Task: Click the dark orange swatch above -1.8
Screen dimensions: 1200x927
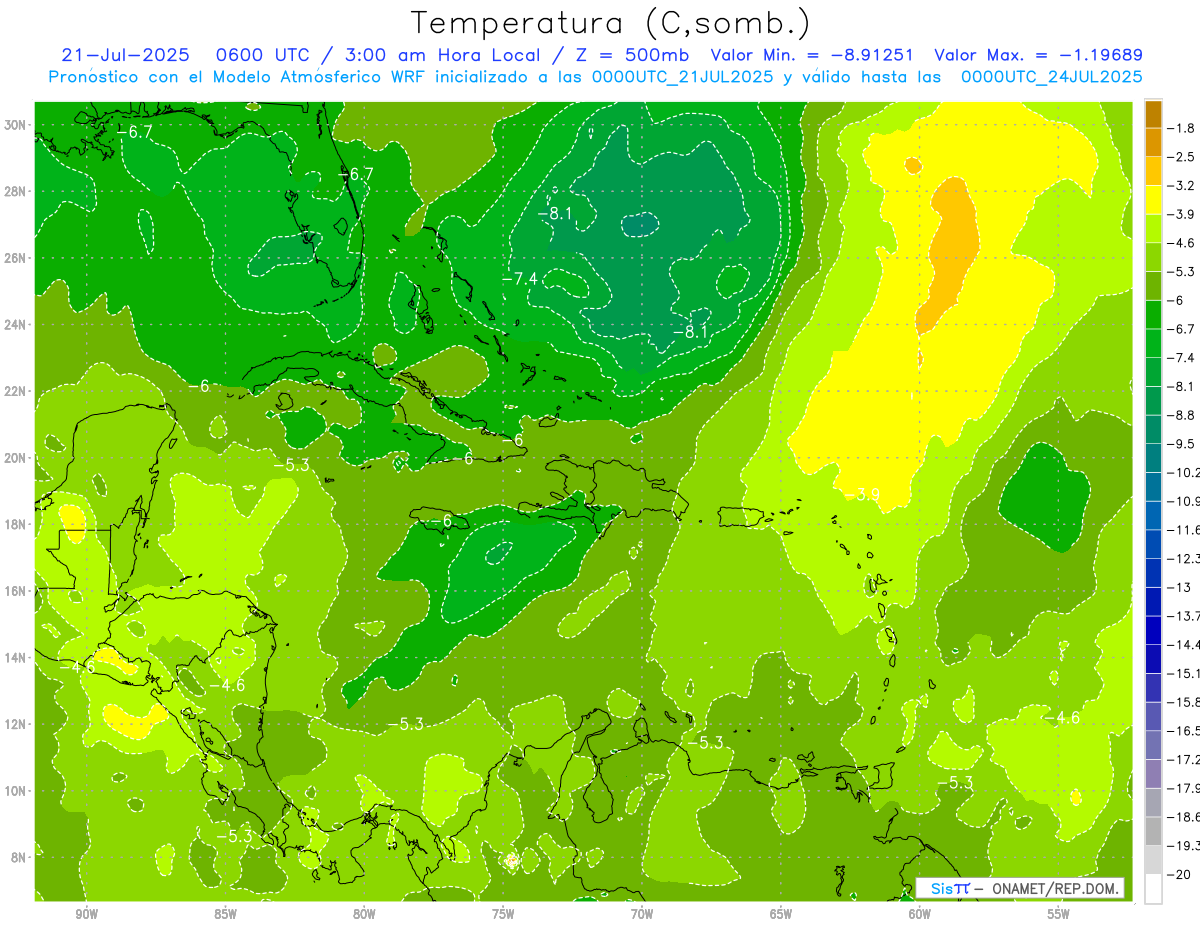Action: (x=1153, y=114)
